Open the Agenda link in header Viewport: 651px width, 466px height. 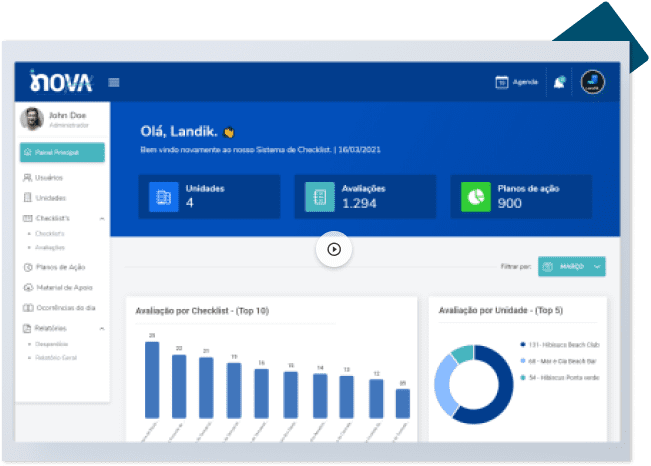click(x=517, y=82)
